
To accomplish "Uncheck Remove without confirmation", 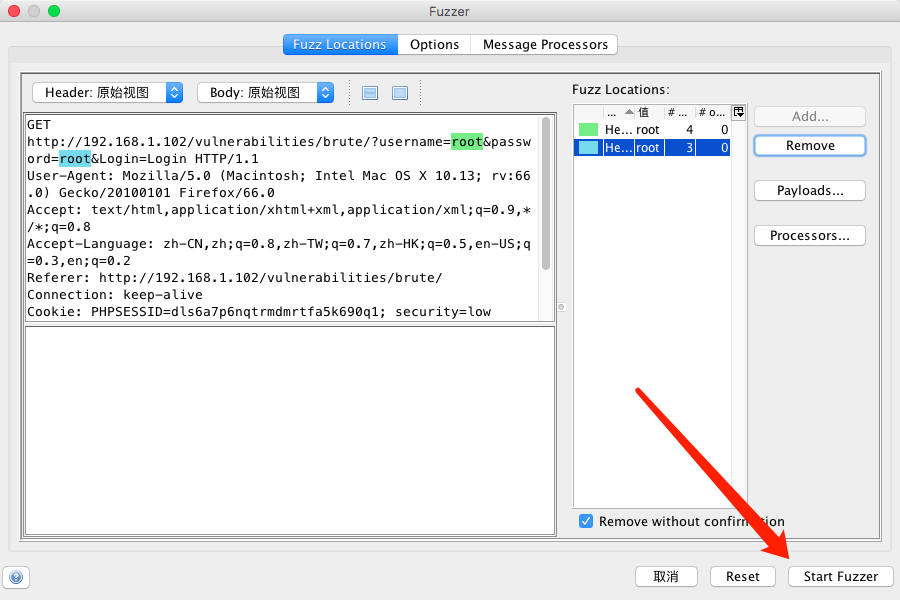I will 586,521.
